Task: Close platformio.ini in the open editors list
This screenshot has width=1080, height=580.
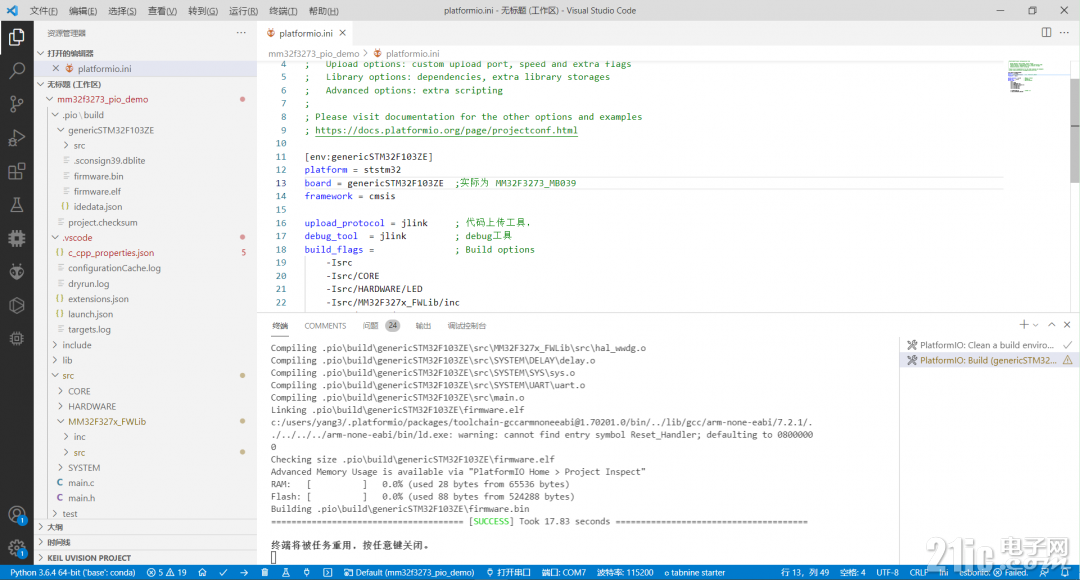Action: 56,68
